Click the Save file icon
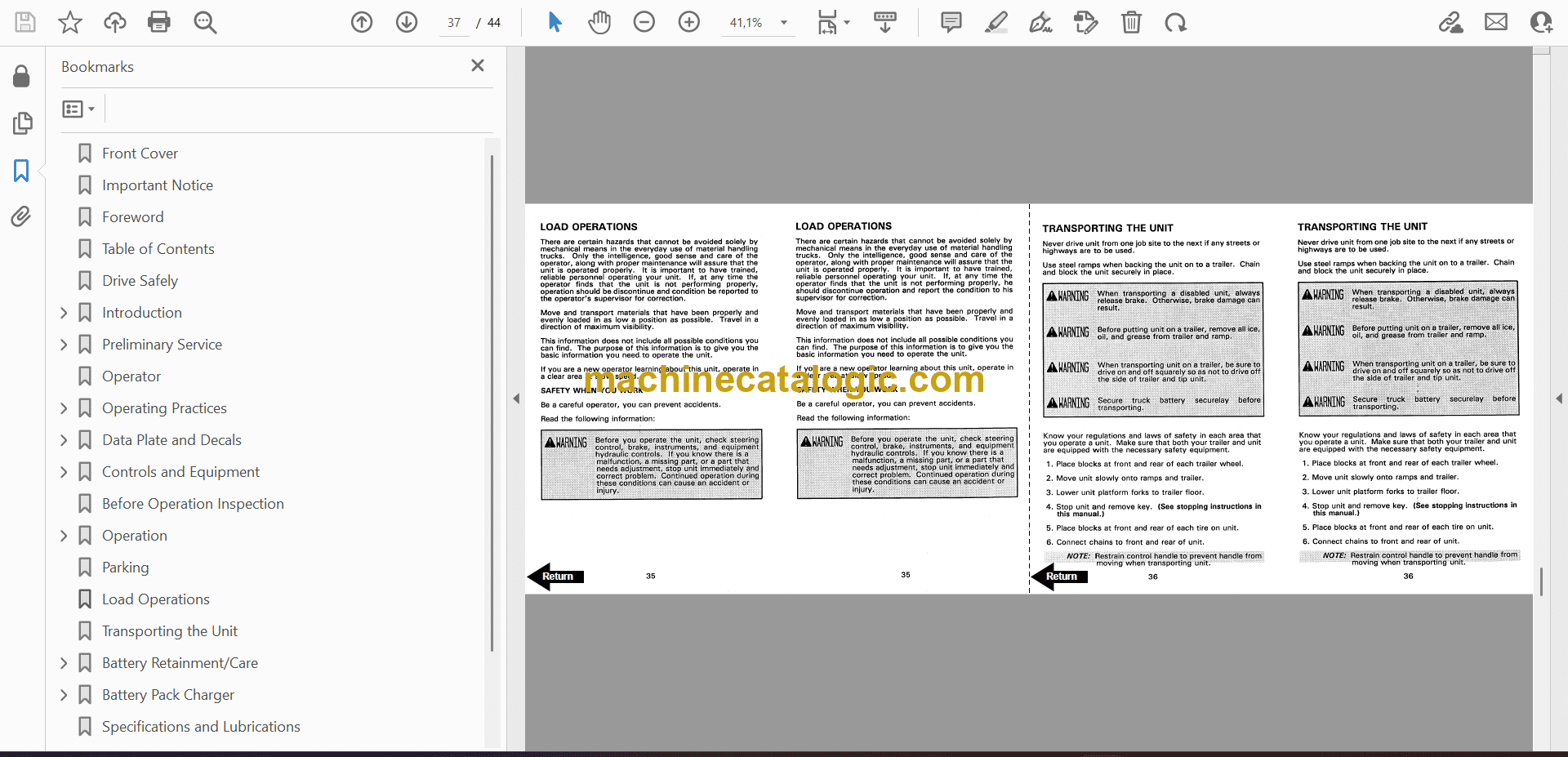 25,22
